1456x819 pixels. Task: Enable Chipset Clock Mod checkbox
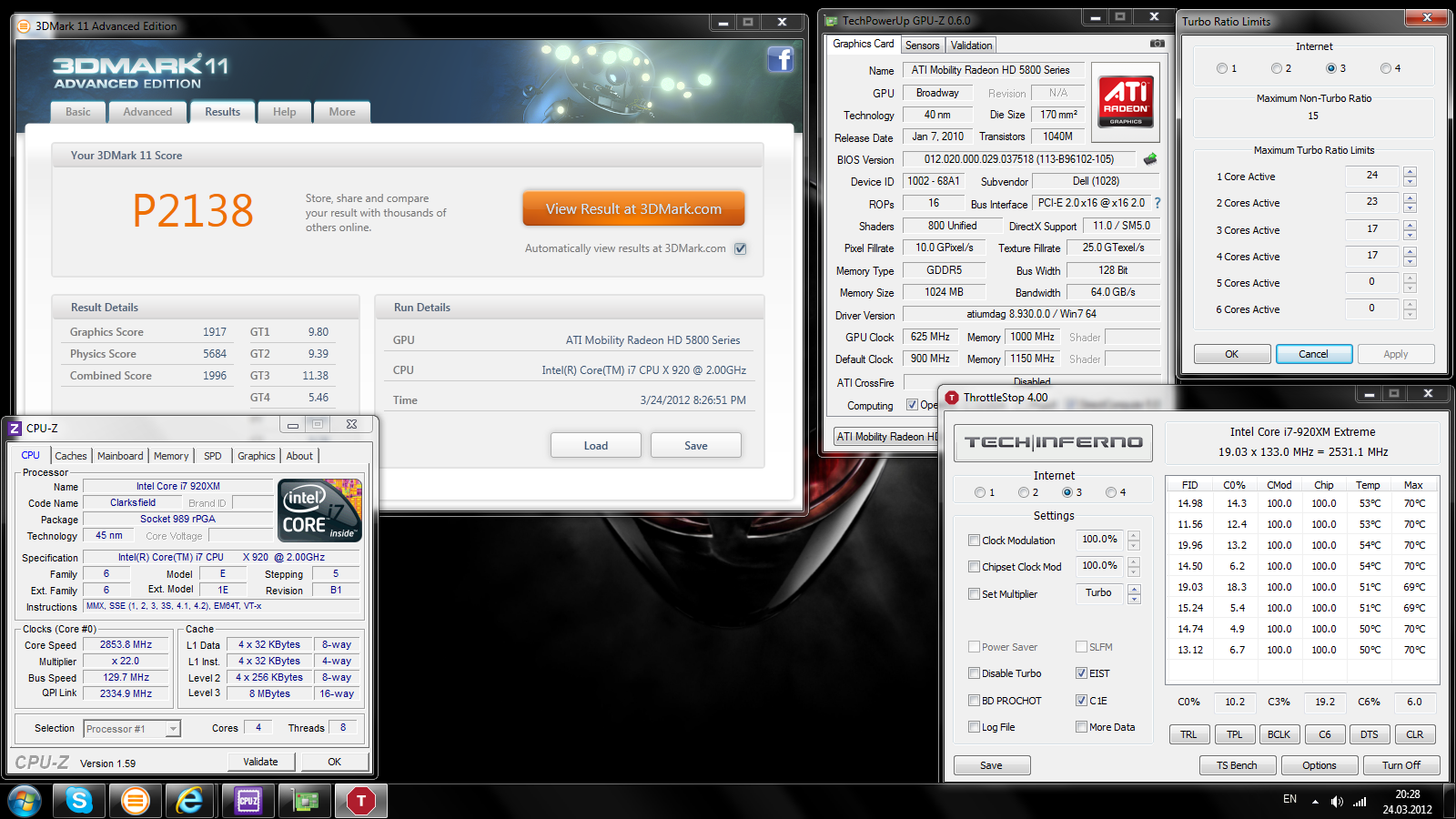[975, 567]
